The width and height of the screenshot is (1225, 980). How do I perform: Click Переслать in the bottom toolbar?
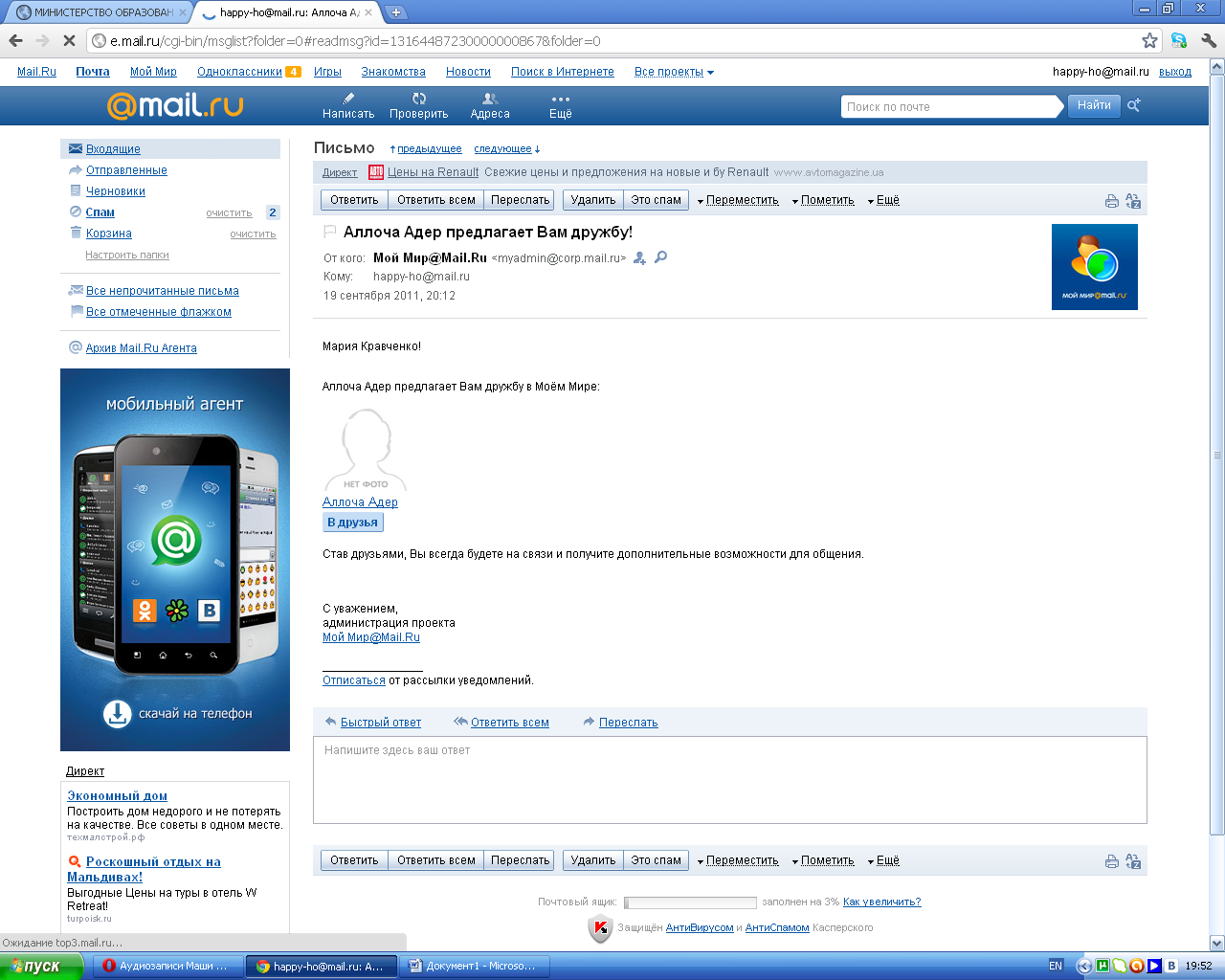point(520,860)
